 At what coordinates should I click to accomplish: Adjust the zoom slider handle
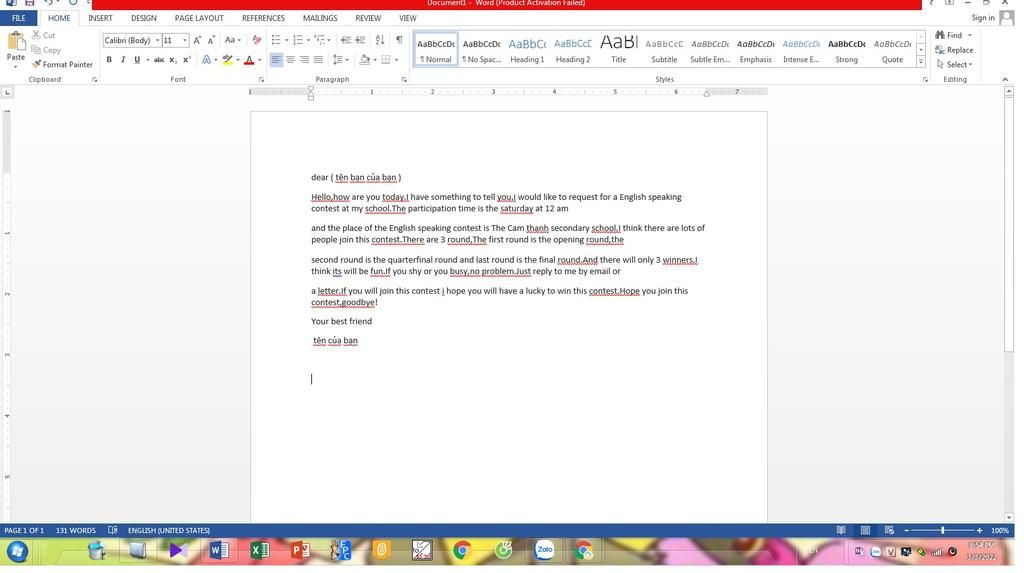coord(942,530)
